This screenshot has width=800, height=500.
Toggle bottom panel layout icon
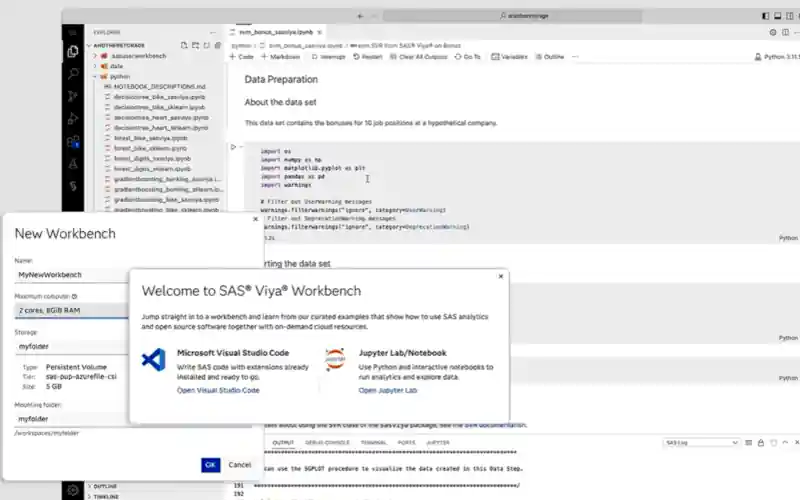click(778, 16)
